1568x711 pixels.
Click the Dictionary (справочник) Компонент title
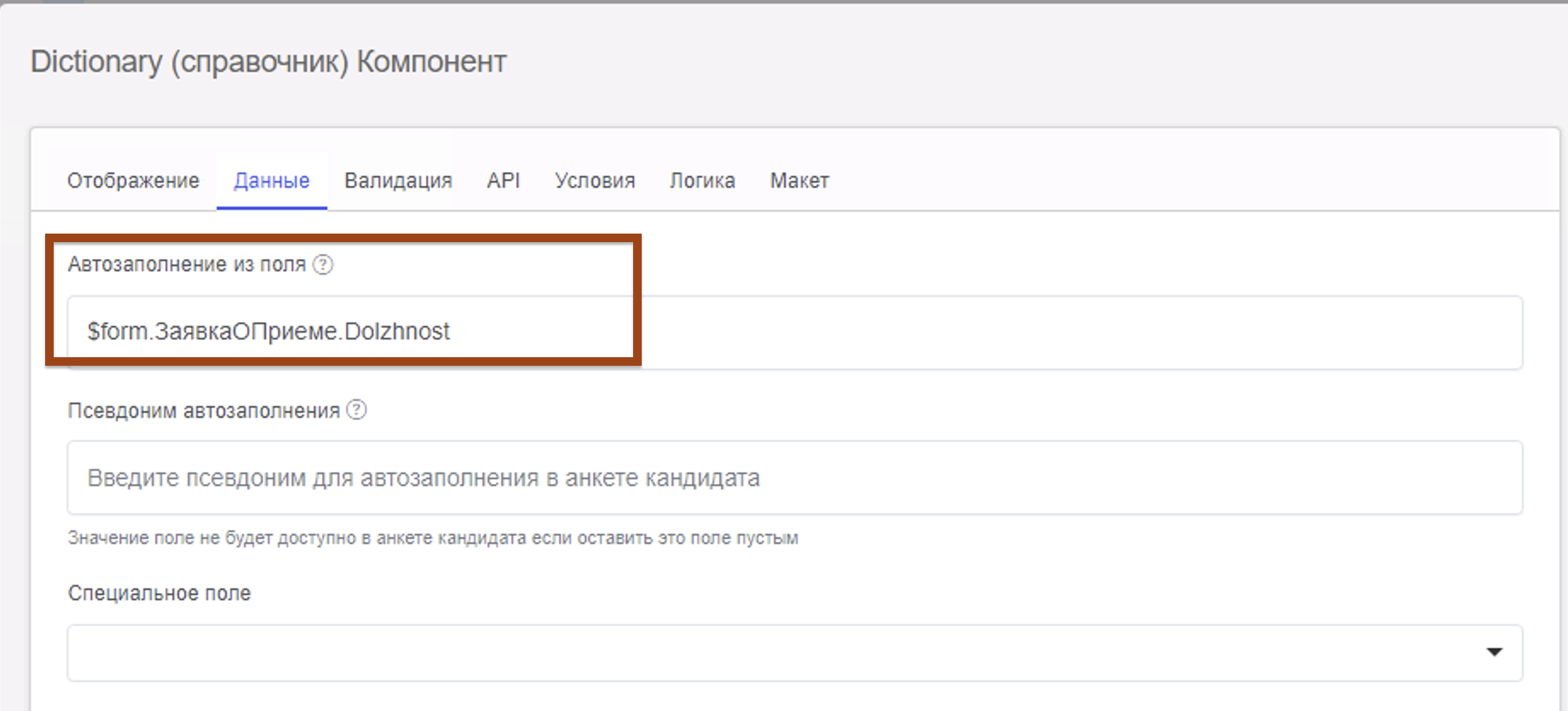268,61
